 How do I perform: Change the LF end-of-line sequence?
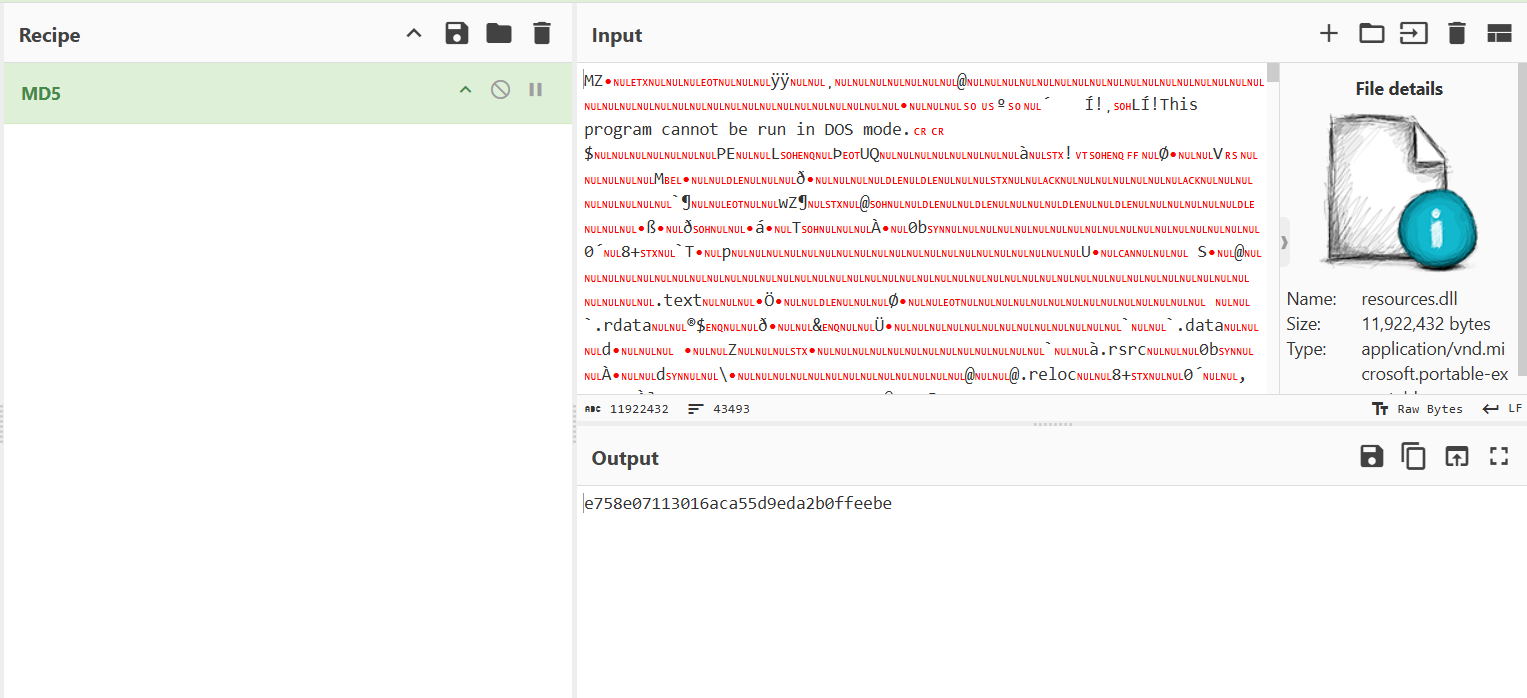[1502, 409]
